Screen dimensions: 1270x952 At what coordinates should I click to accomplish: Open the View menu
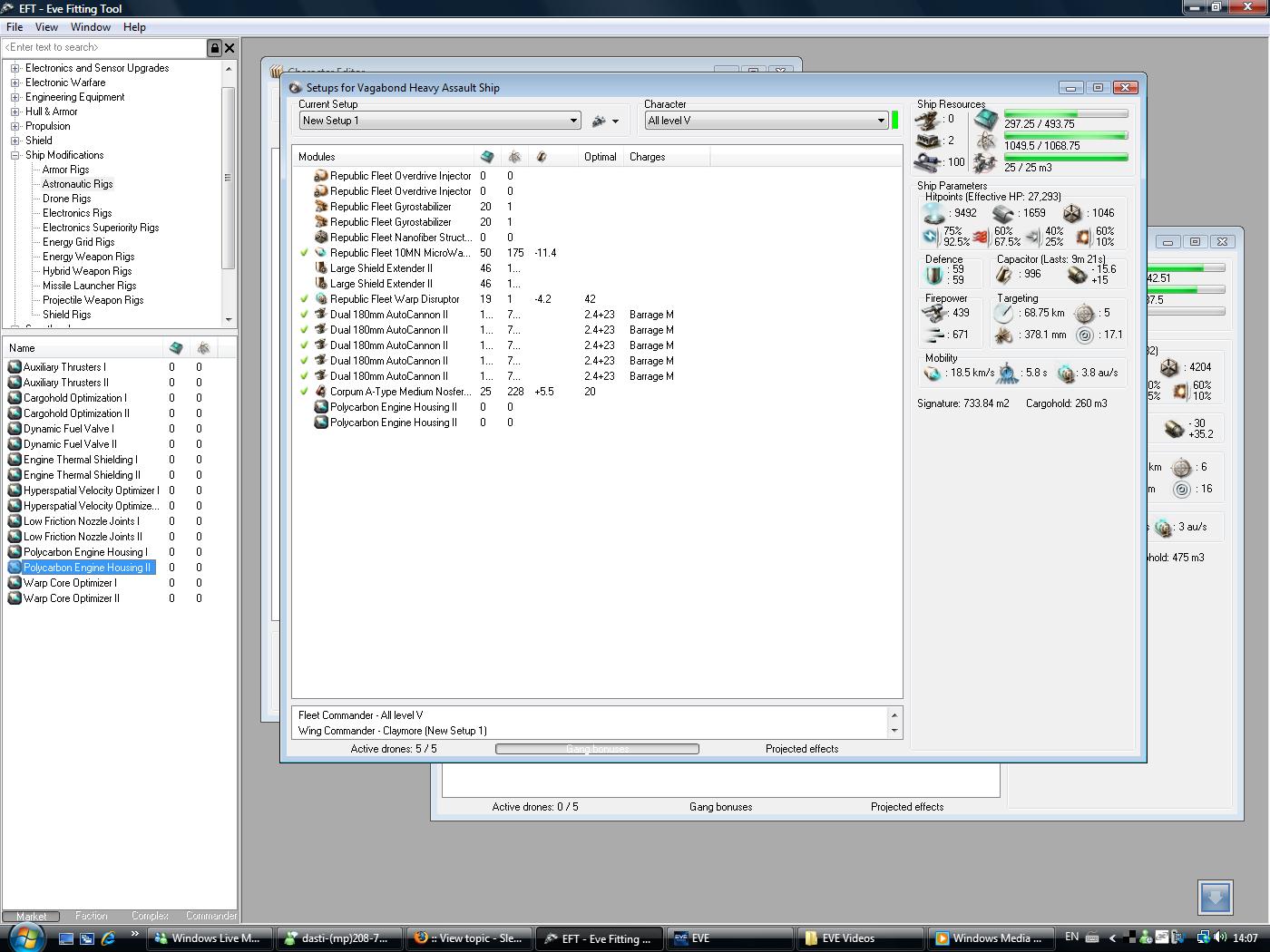pyautogui.click(x=46, y=27)
